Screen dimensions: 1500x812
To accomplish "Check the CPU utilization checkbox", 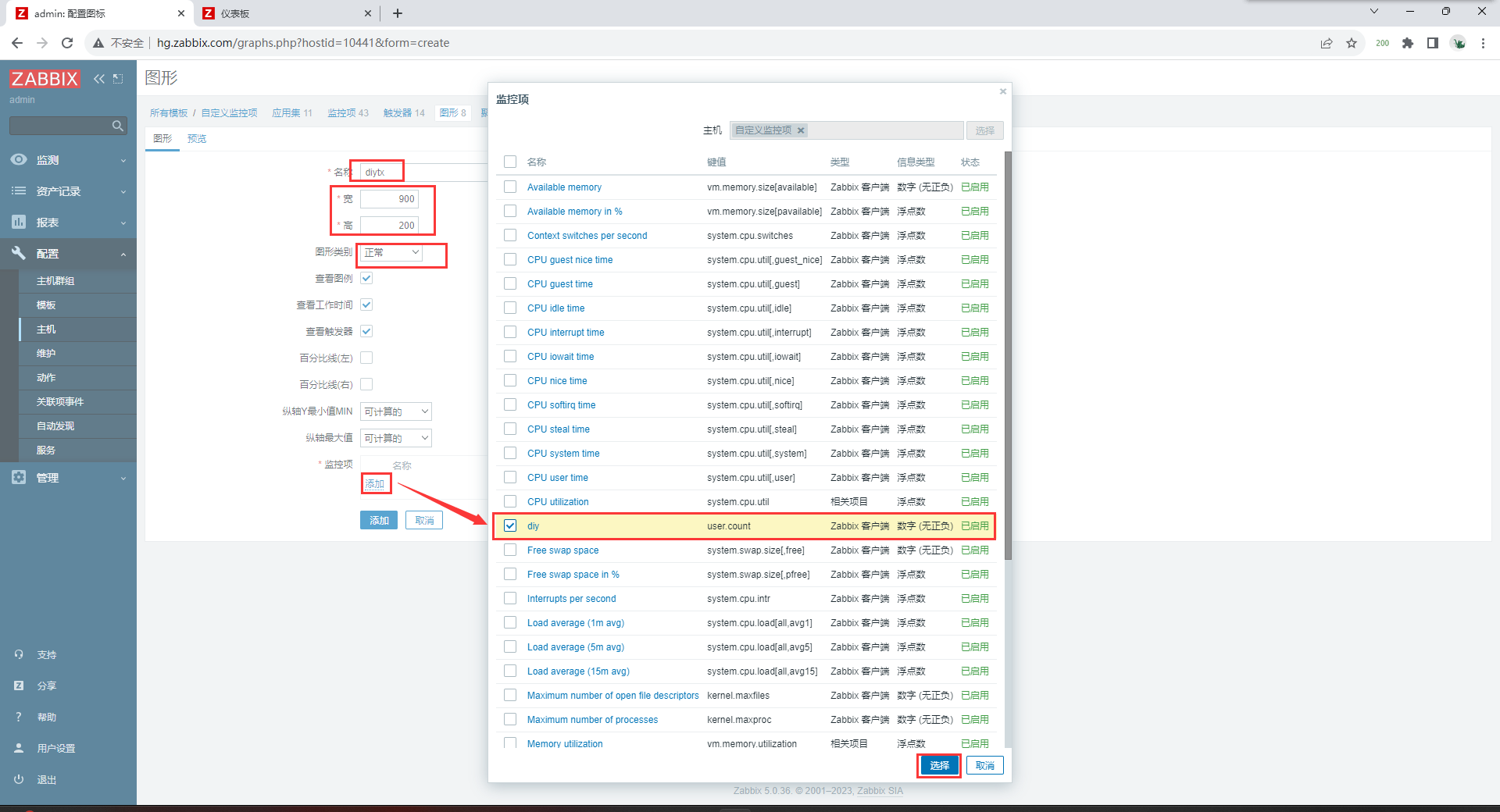I will point(510,501).
